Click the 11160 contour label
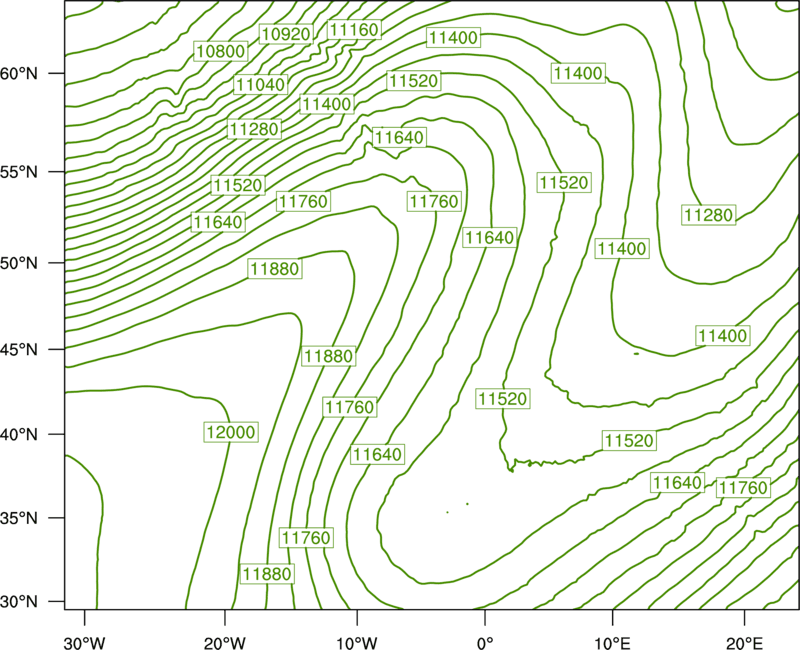This screenshot has width=800, height=650. [354, 30]
